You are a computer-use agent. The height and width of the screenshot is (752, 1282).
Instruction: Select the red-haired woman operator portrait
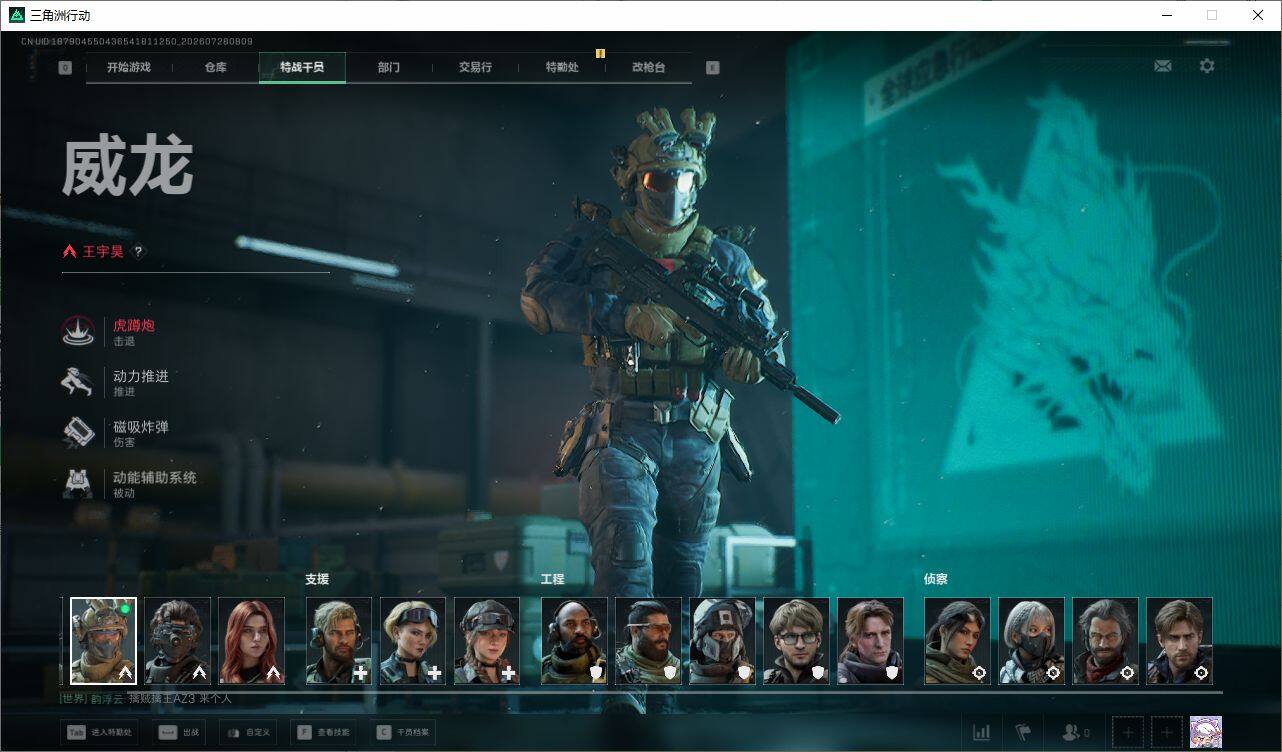(252, 641)
